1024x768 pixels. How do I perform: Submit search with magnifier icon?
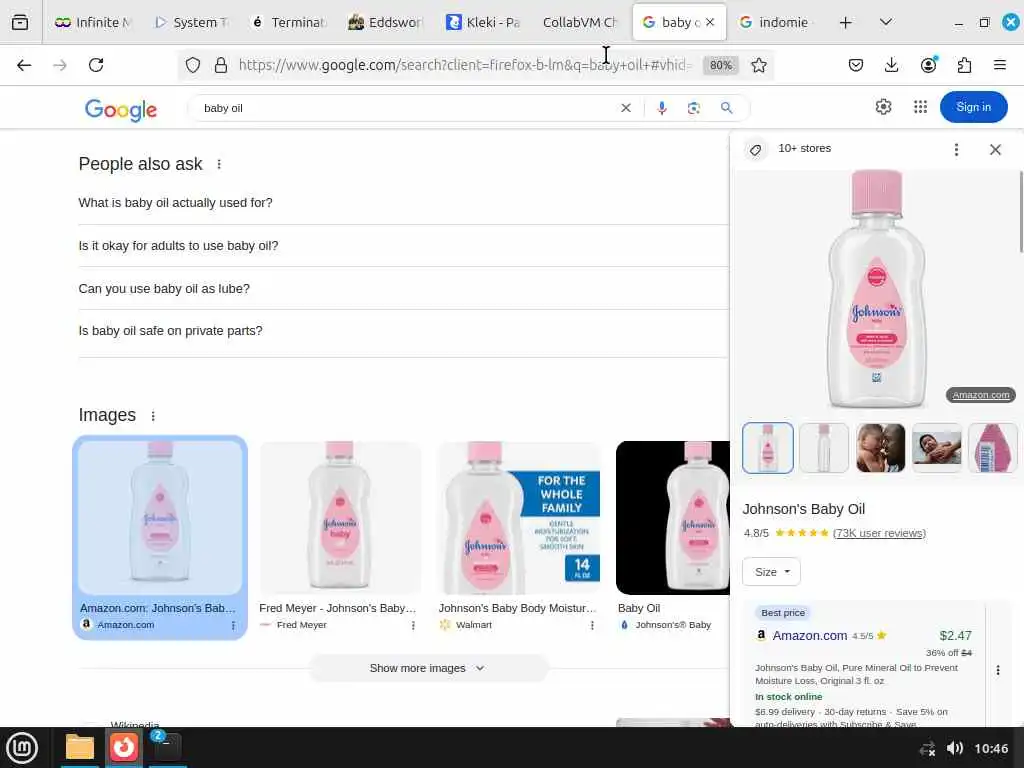726,108
